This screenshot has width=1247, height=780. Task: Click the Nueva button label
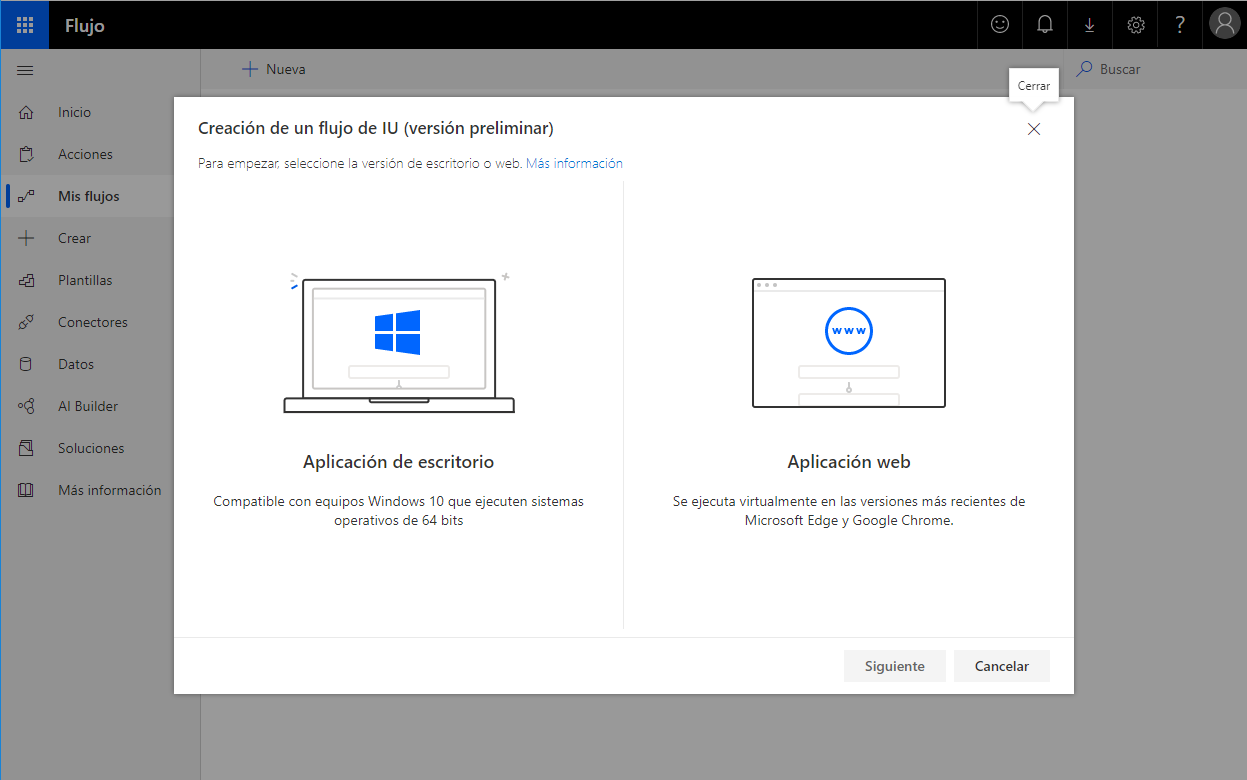point(286,70)
